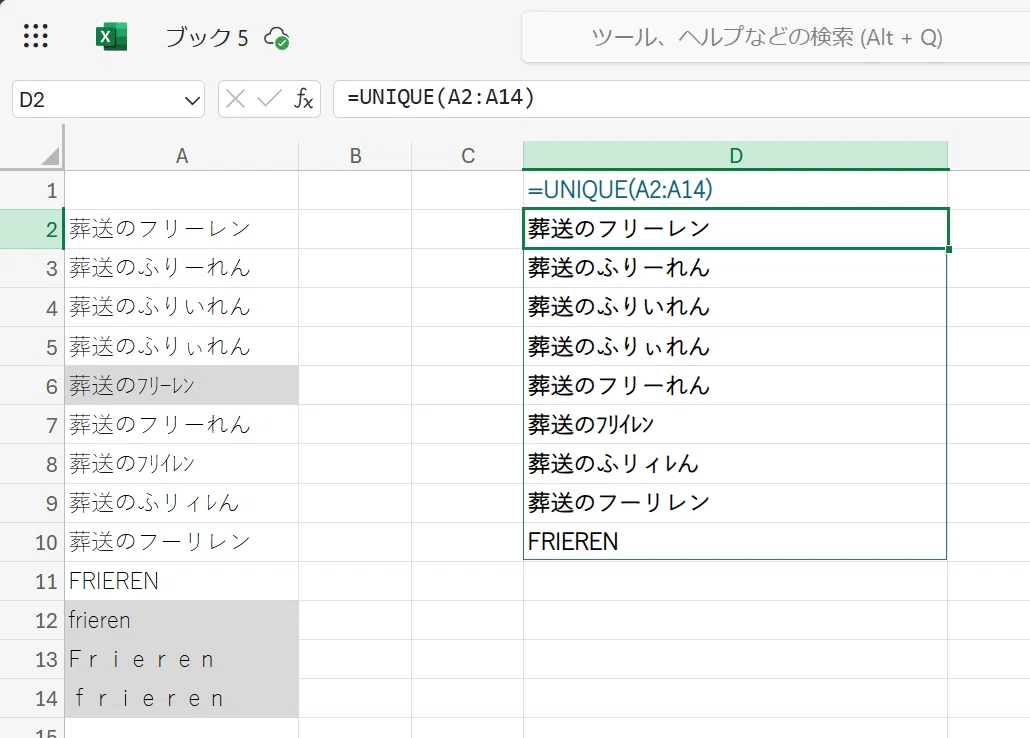Click highlighted cell A6 with half-width katakana
1030x738 pixels.
point(182,386)
